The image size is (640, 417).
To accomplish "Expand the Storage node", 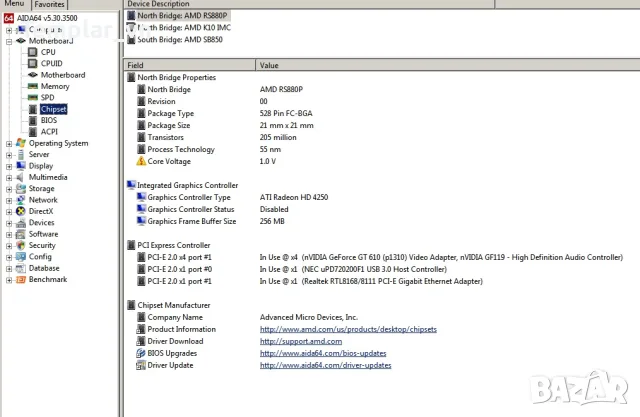I will 9,189.
